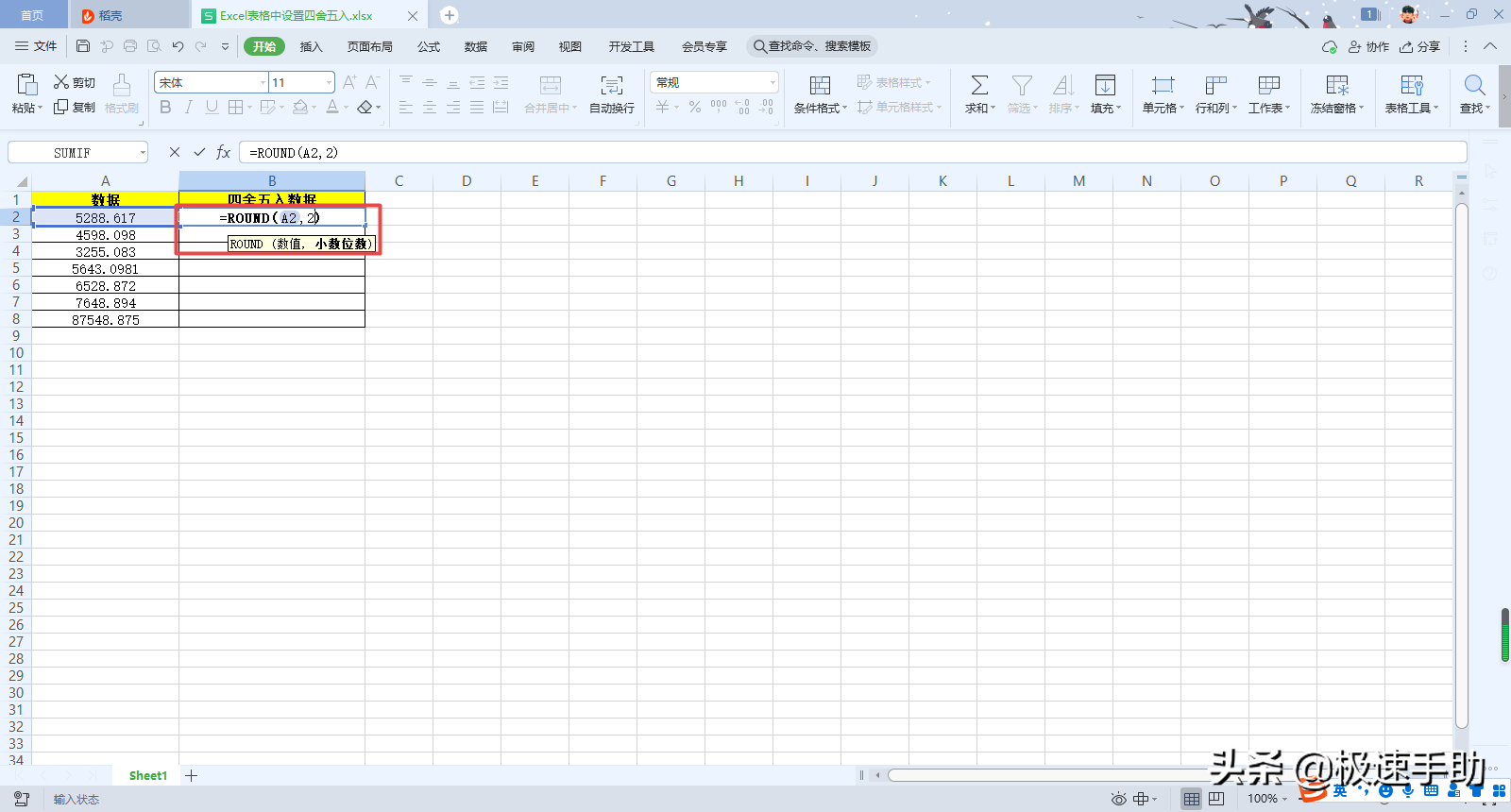Click the Conditional Formatting (条件格式) icon
The image size is (1511, 812).
[821, 85]
